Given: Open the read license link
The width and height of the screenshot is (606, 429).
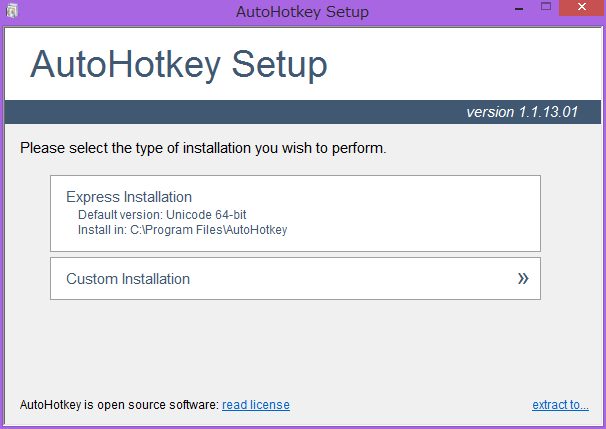Looking at the screenshot, I should click(x=256, y=405).
